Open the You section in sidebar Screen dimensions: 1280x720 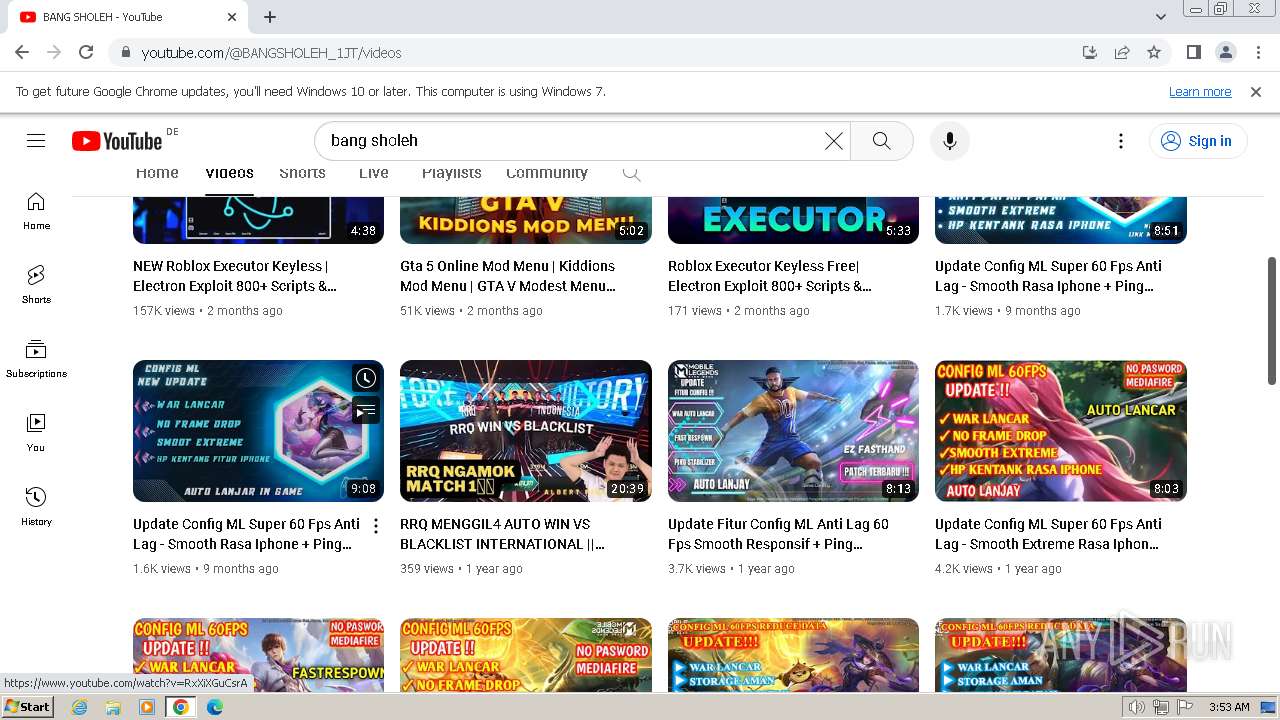(36, 433)
